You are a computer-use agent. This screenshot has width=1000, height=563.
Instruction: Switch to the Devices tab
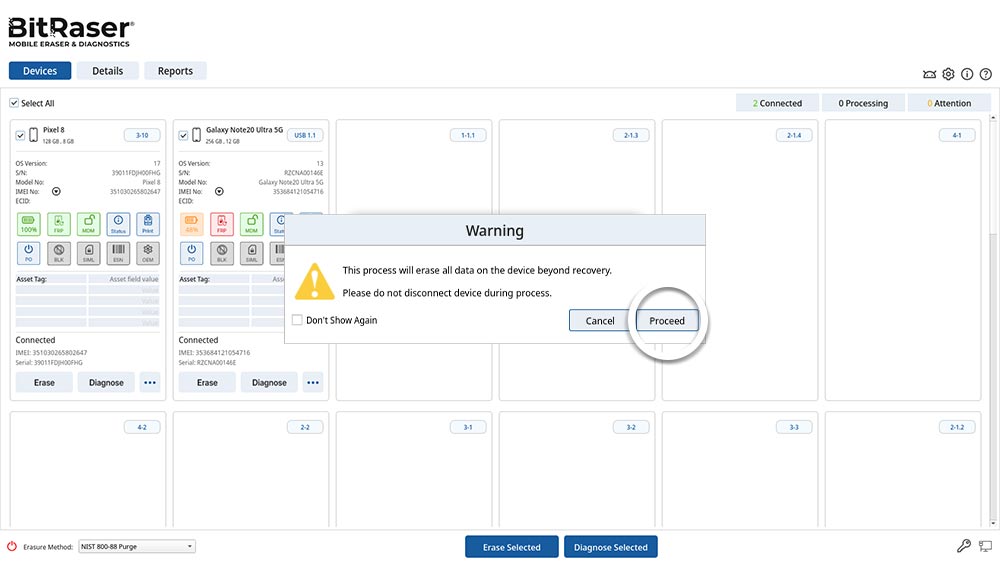[40, 71]
